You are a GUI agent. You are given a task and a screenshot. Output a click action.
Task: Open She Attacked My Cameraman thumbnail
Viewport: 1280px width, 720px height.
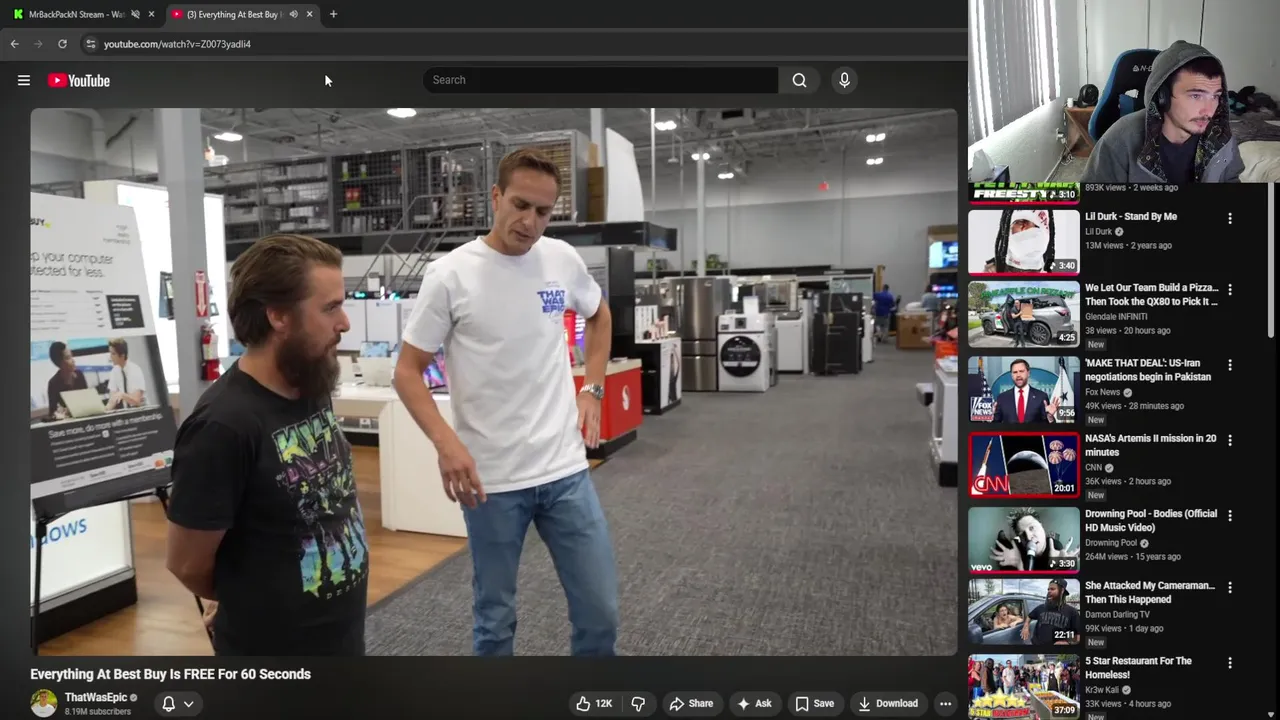coord(1023,611)
